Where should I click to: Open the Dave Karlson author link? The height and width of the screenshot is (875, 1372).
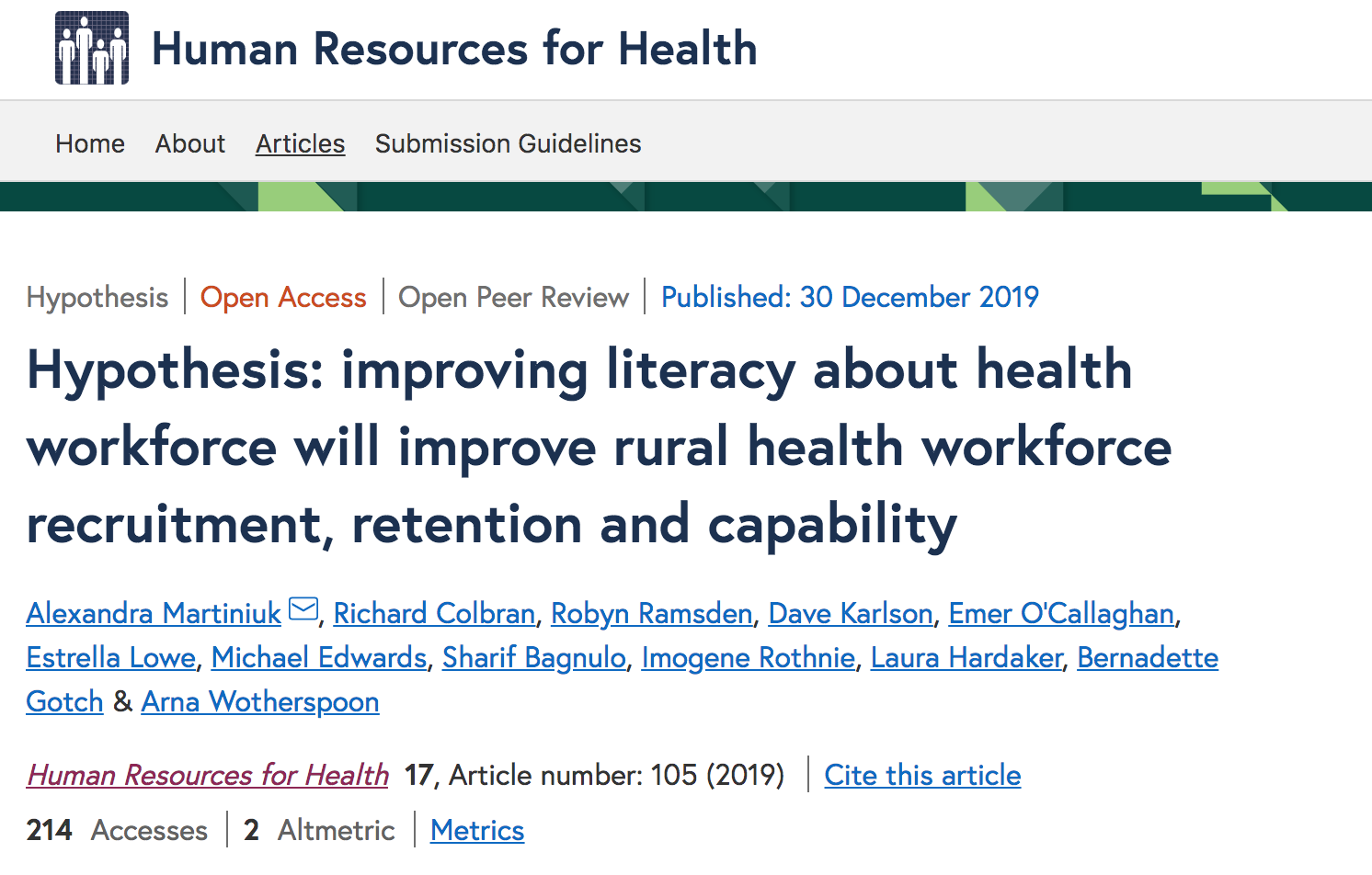[851, 613]
